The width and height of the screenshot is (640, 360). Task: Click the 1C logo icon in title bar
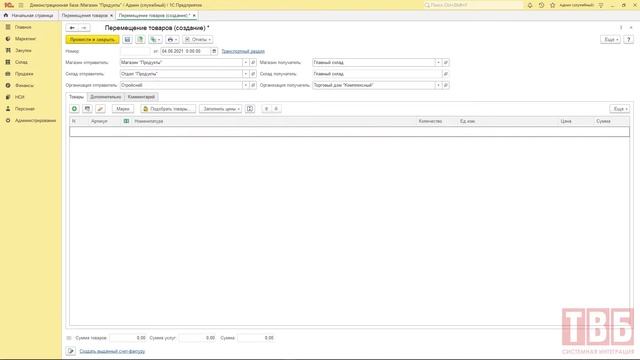point(9,5)
